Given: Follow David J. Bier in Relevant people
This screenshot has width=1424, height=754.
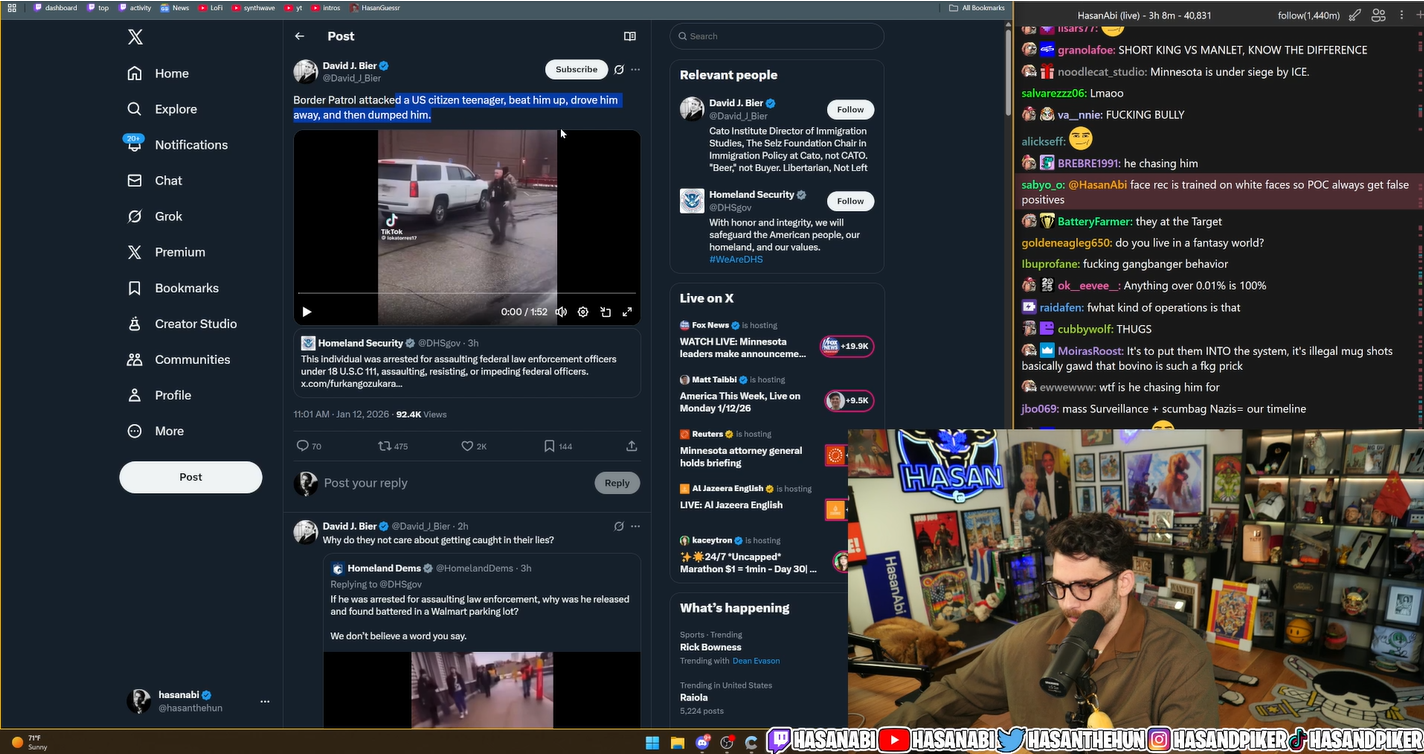Looking at the screenshot, I should tap(850, 109).
